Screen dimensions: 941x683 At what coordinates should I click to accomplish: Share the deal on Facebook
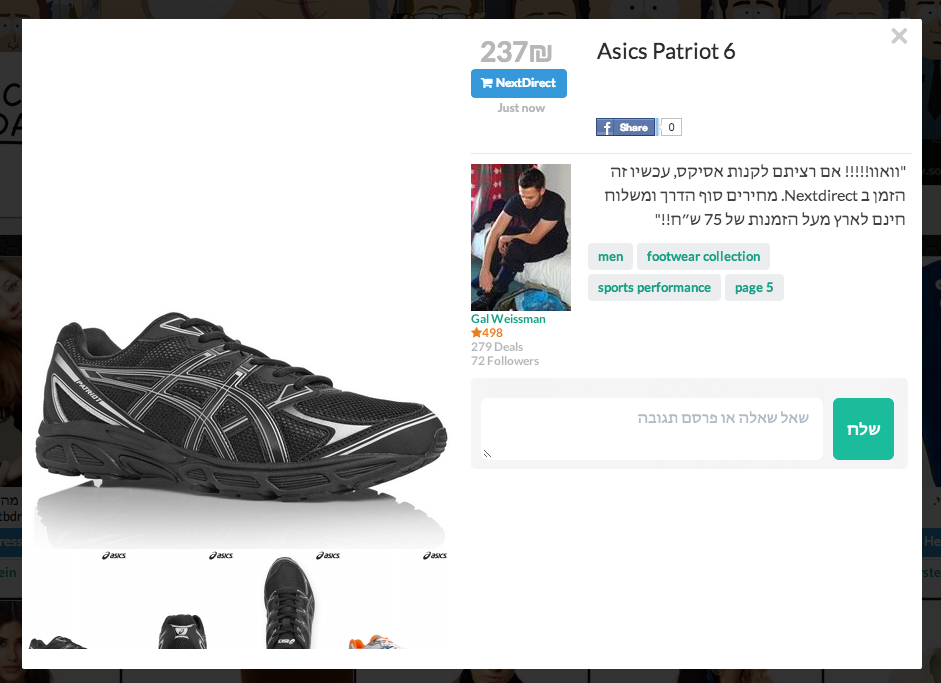[626, 127]
